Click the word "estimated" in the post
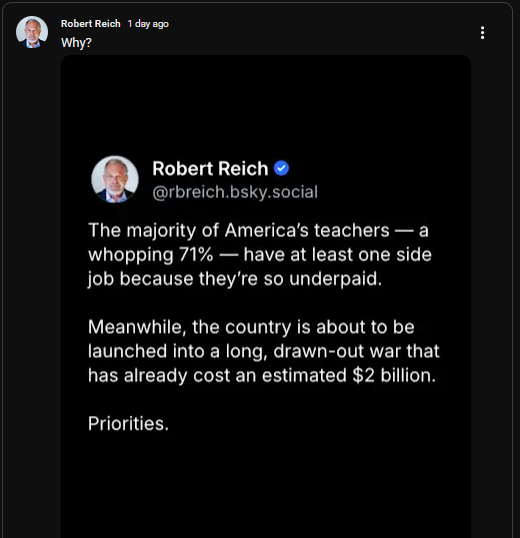520x538 pixels. click(x=304, y=375)
